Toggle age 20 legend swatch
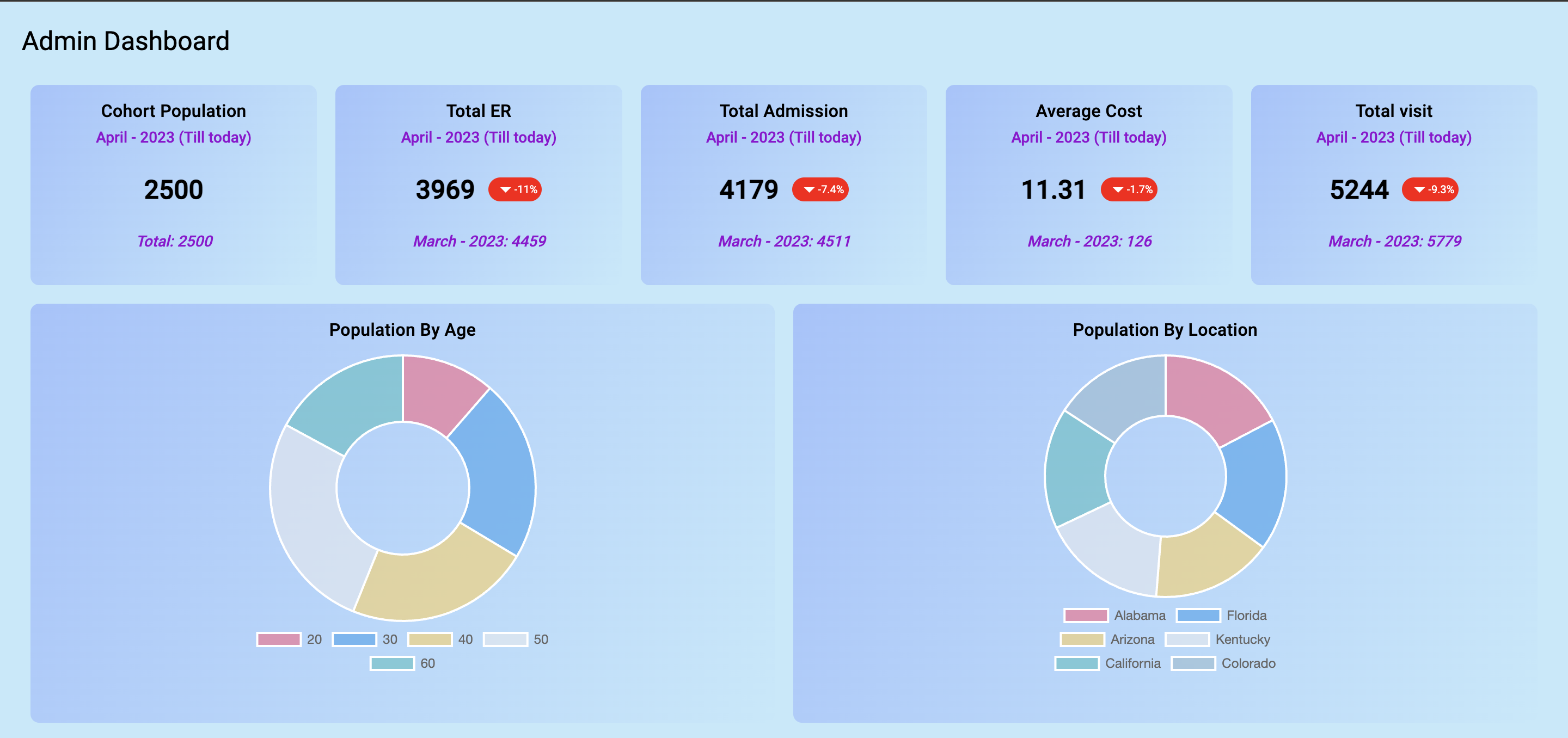1568x738 pixels. tap(279, 639)
